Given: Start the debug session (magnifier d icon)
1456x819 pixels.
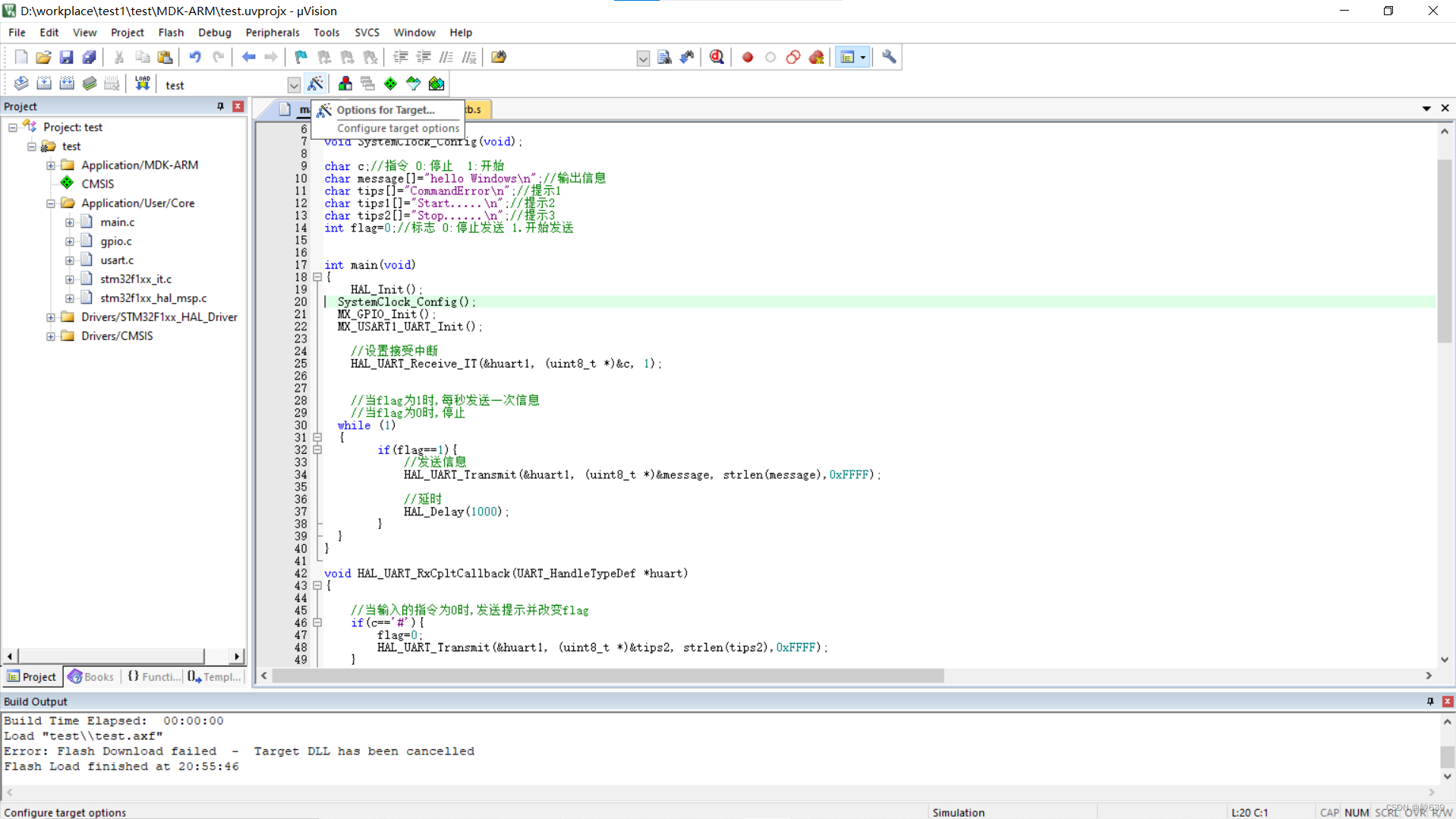Looking at the screenshot, I should coord(717,57).
